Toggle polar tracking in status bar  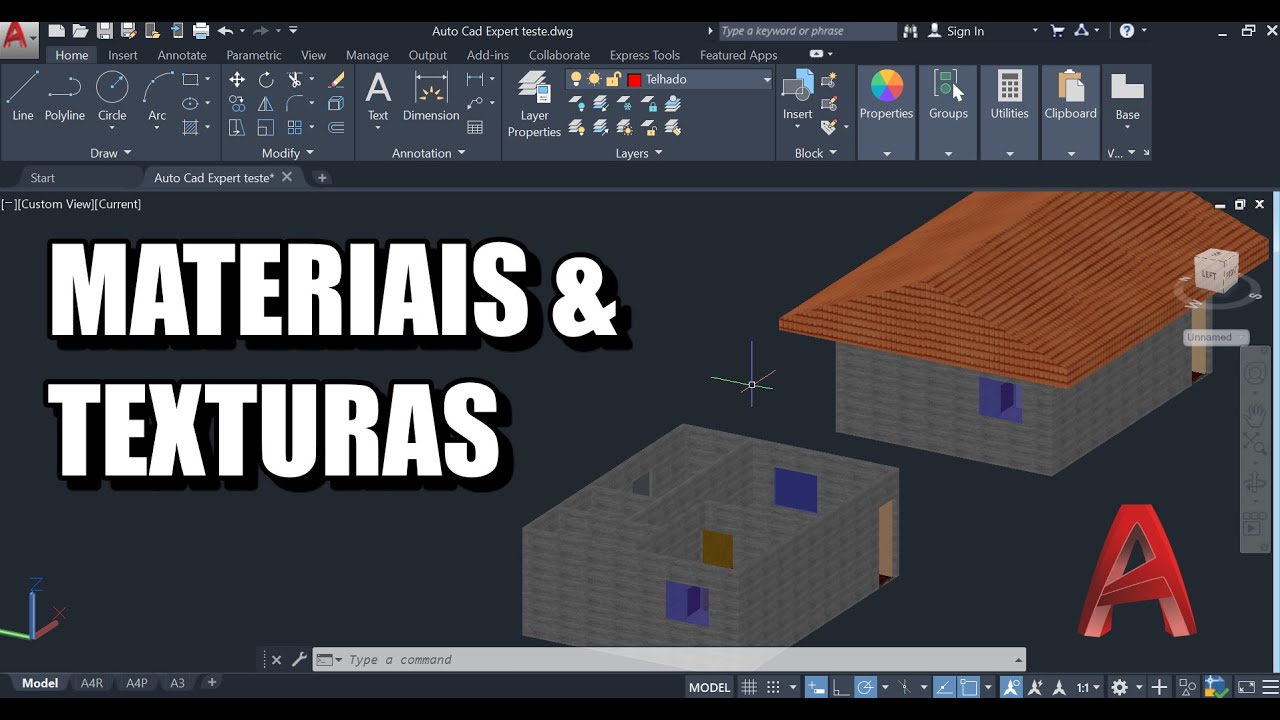(866, 688)
